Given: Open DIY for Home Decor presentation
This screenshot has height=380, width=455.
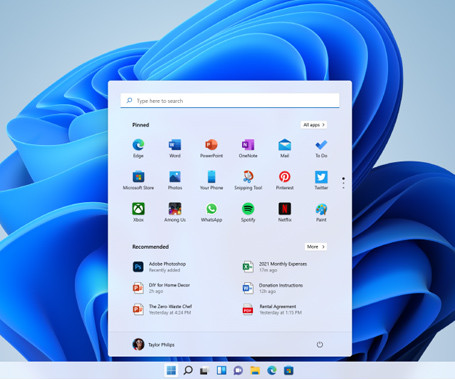Looking at the screenshot, I should tap(161, 288).
